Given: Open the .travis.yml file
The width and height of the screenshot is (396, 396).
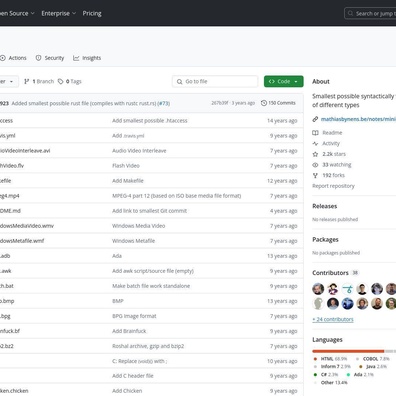Looking at the screenshot, I should [x=8, y=136].
